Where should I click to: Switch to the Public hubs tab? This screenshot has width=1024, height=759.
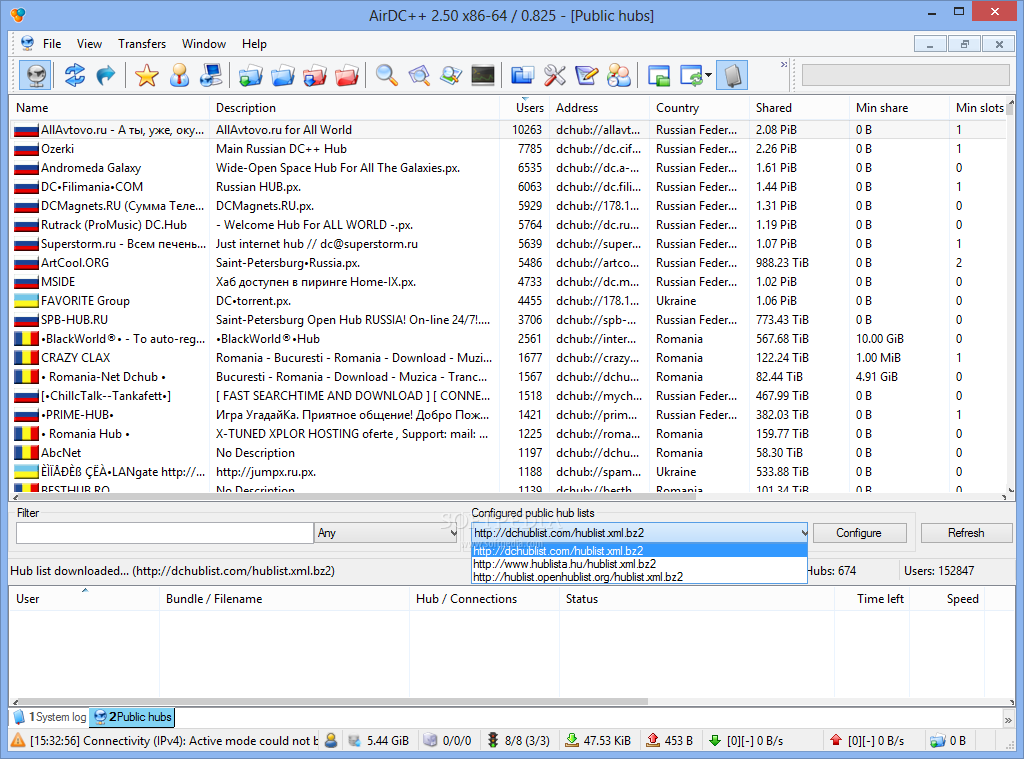click(133, 717)
